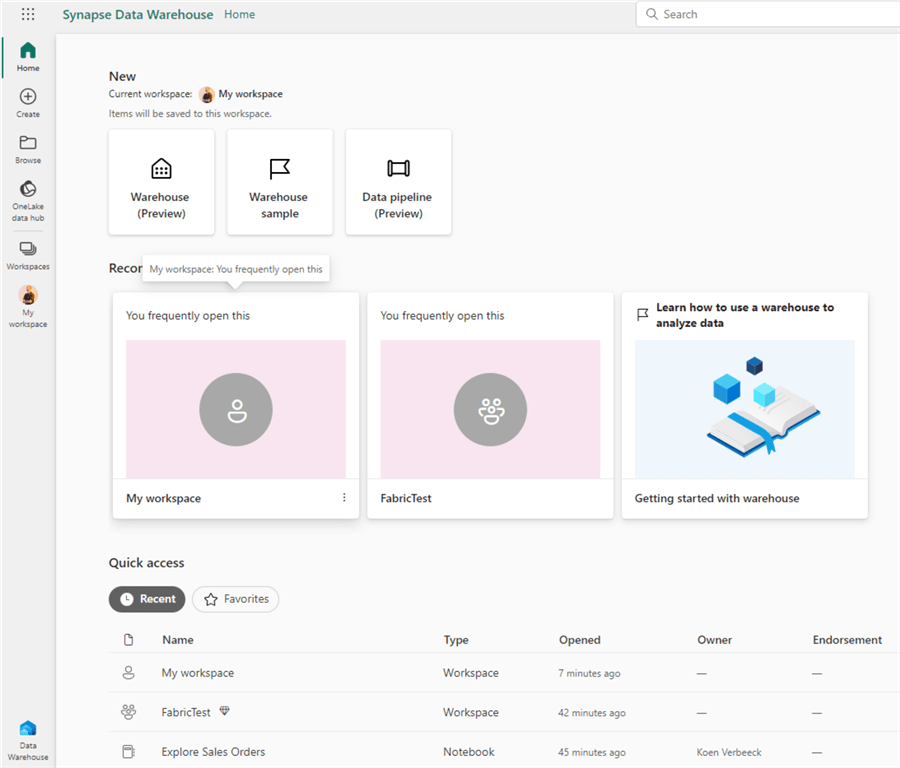This screenshot has width=900, height=768.
Task: Click the person icon in My workspace row
Action: point(129,673)
